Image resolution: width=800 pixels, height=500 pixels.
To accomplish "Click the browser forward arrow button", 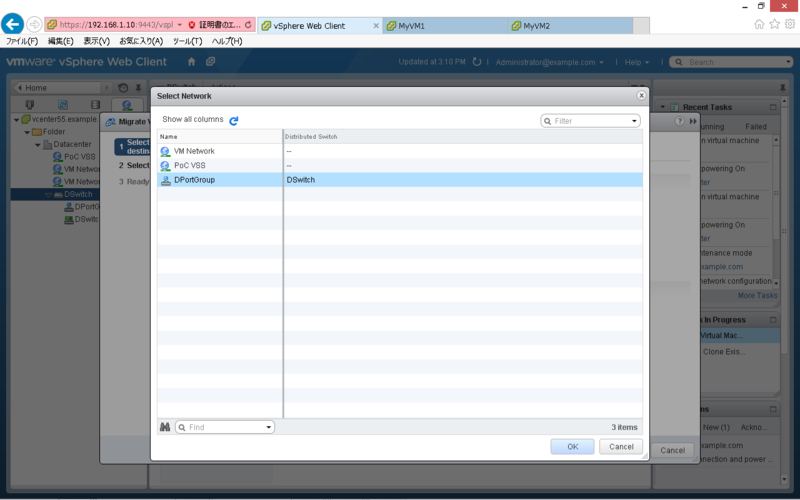I will (x=34, y=24).
